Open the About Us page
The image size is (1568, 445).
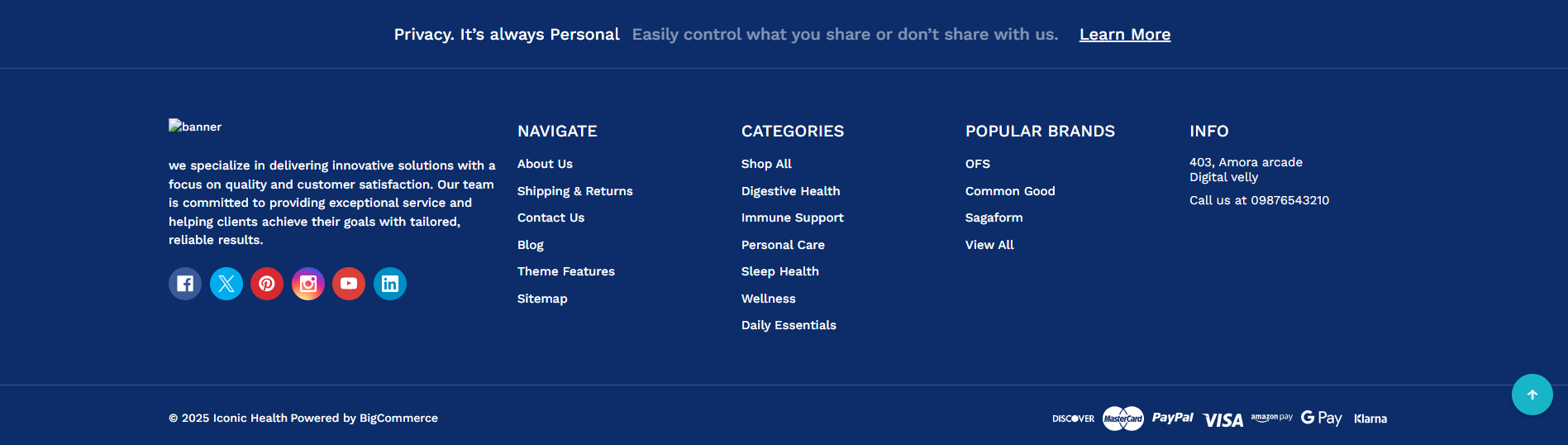[x=545, y=164]
